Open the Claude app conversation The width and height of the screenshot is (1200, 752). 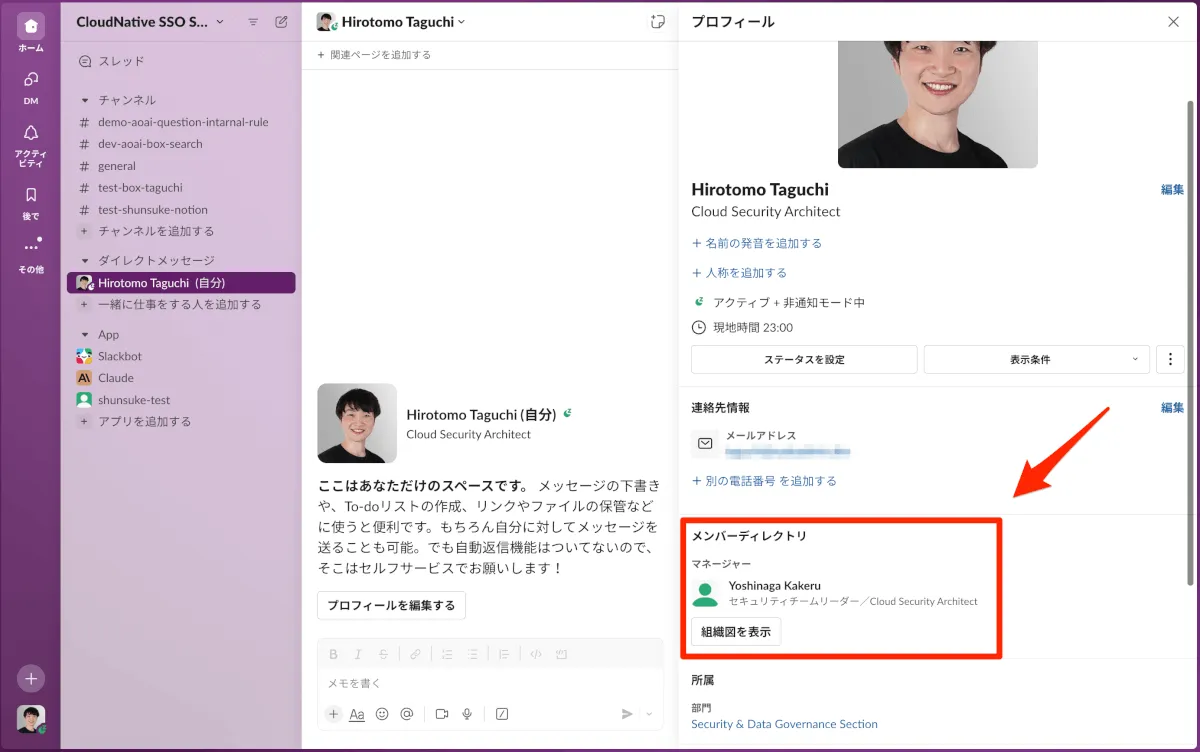tap(116, 378)
